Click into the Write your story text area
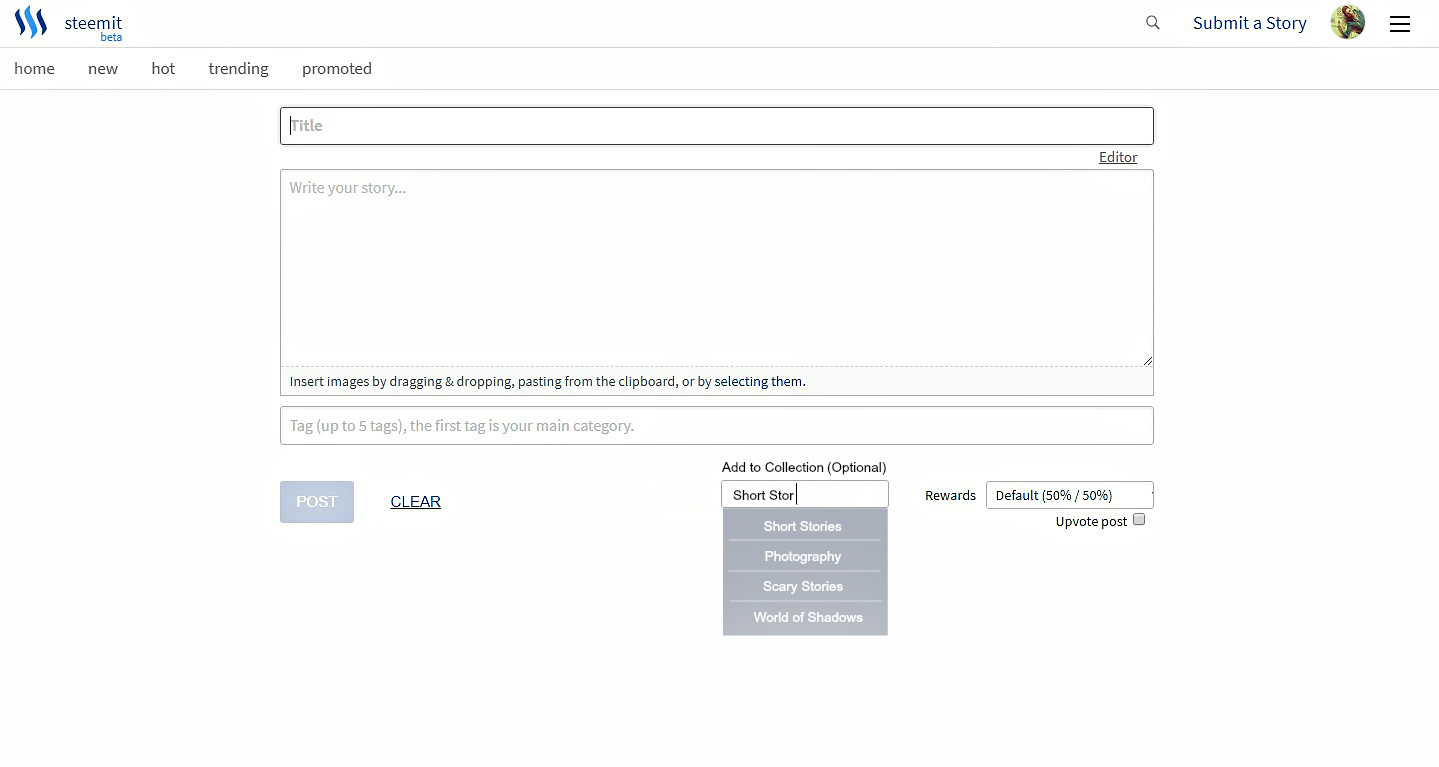This screenshot has width=1439, height=767. pos(717,268)
